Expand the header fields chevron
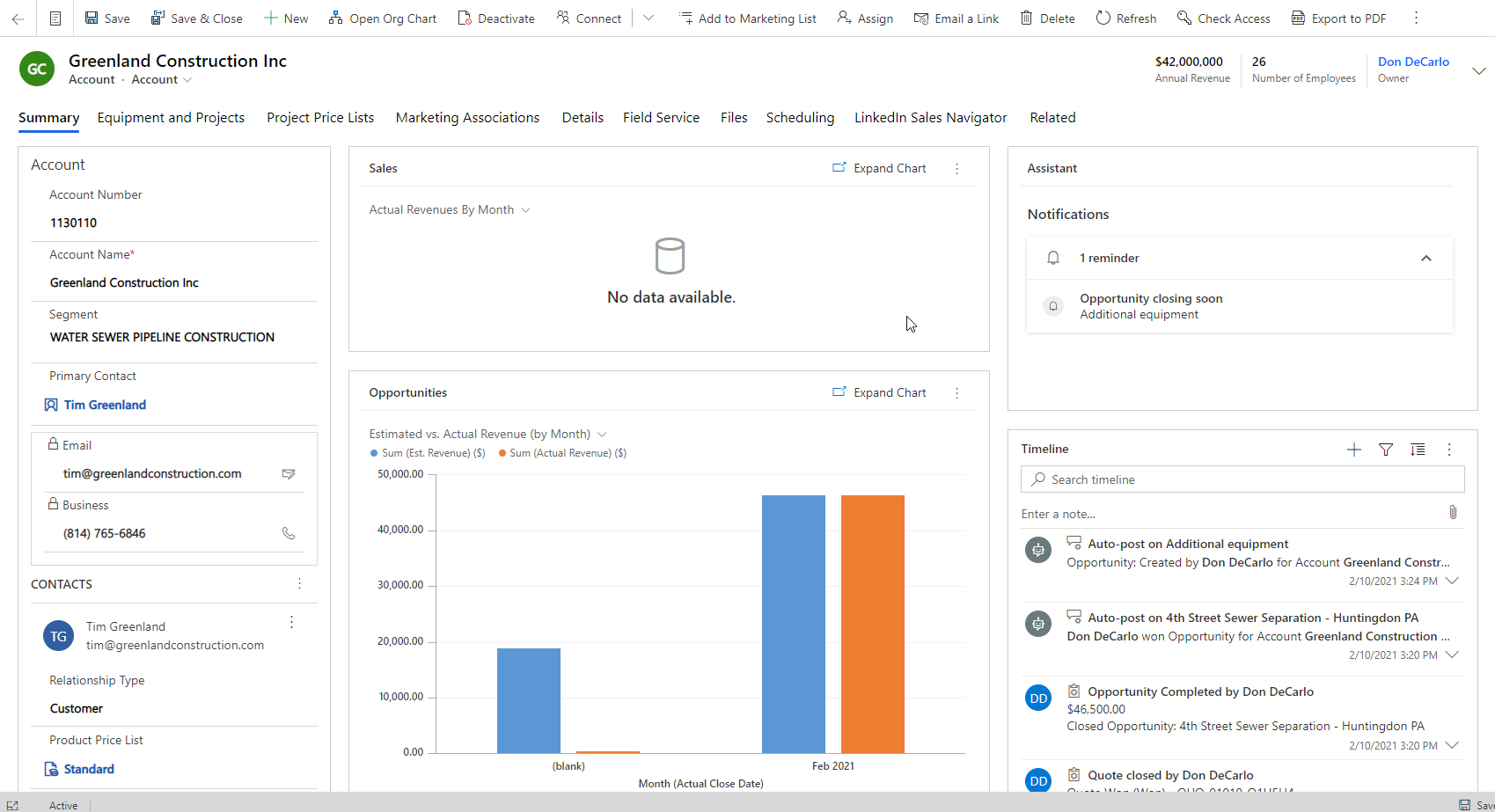 (x=1479, y=70)
